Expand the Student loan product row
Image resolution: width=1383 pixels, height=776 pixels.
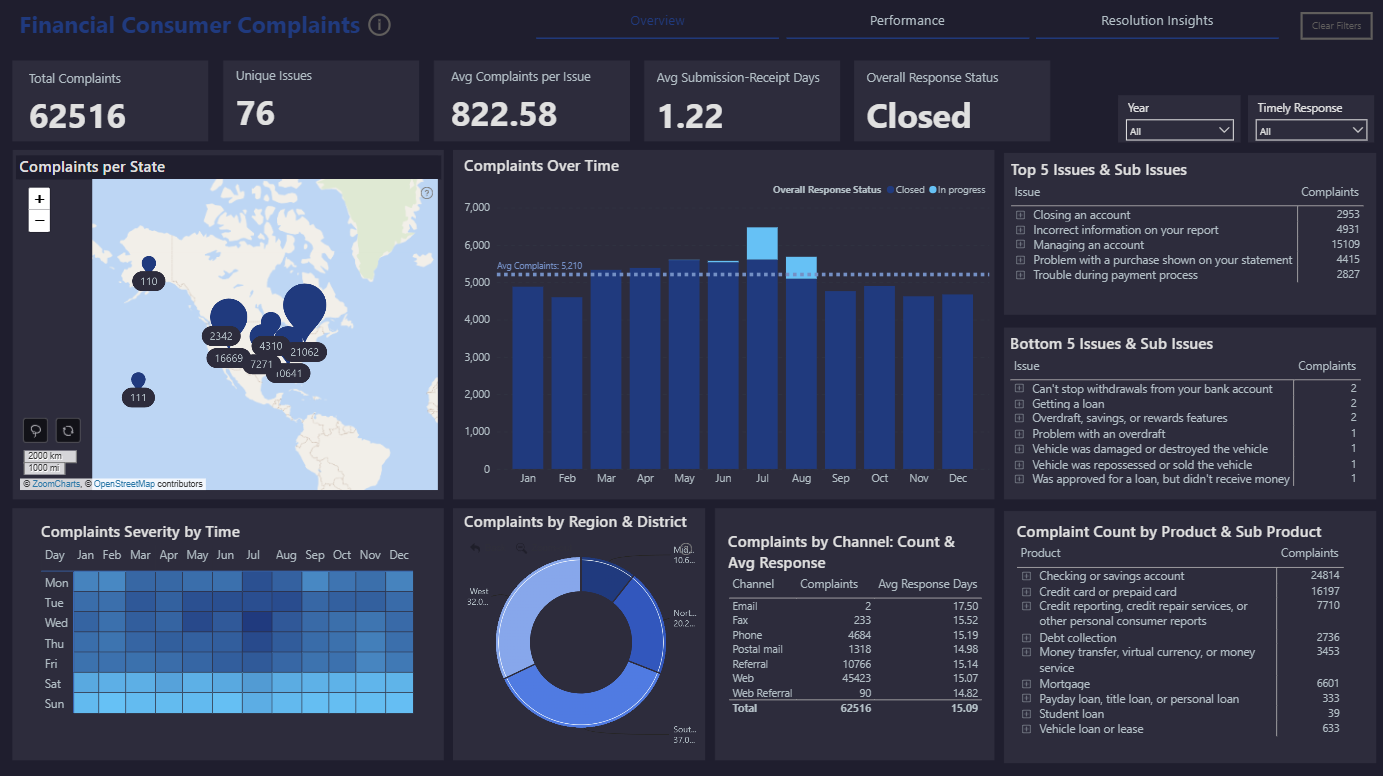click(1026, 714)
